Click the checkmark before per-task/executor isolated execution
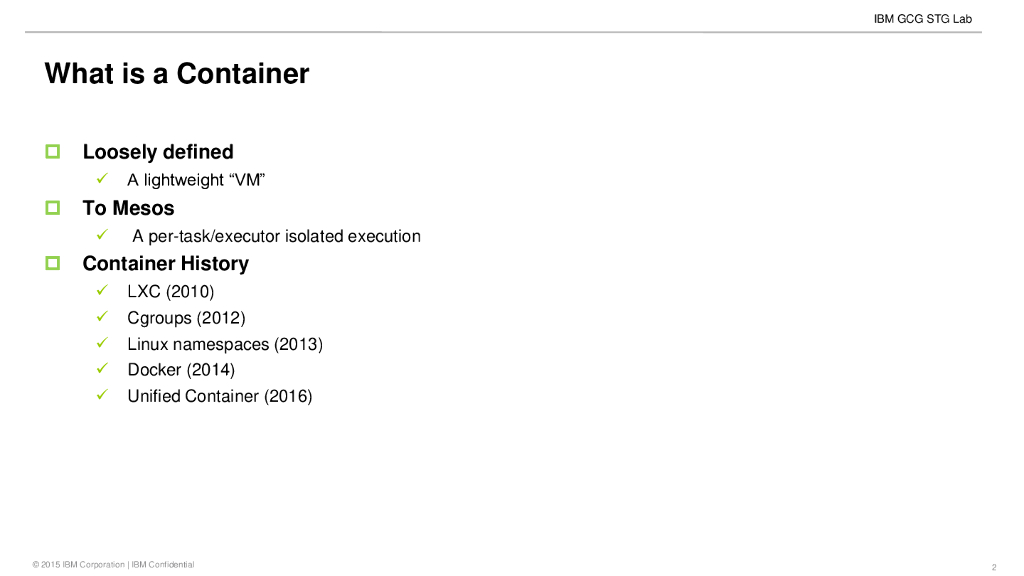The height and width of the screenshot is (576, 1024). (x=102, y=235)
